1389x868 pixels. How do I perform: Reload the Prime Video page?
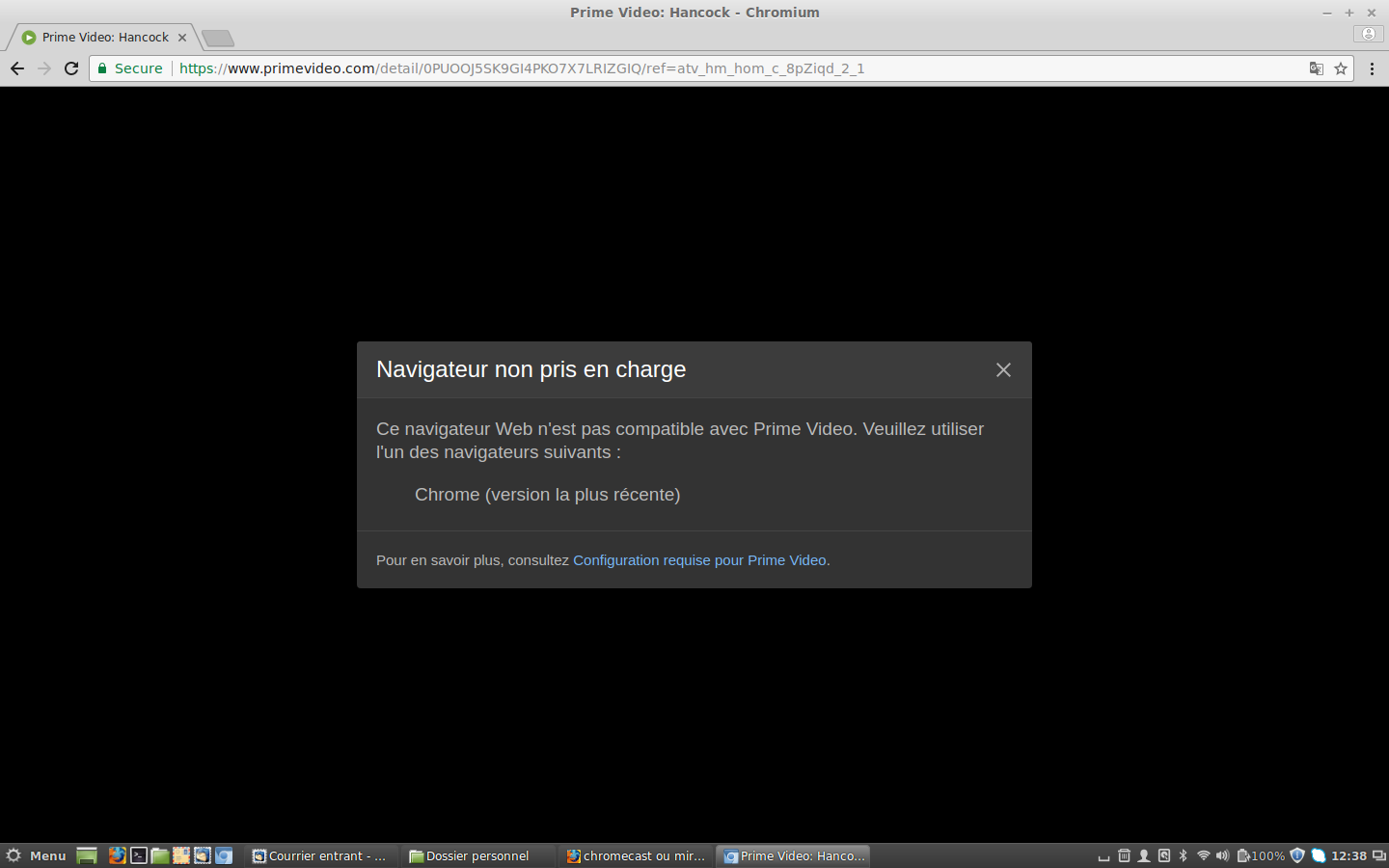click(71, 68)
